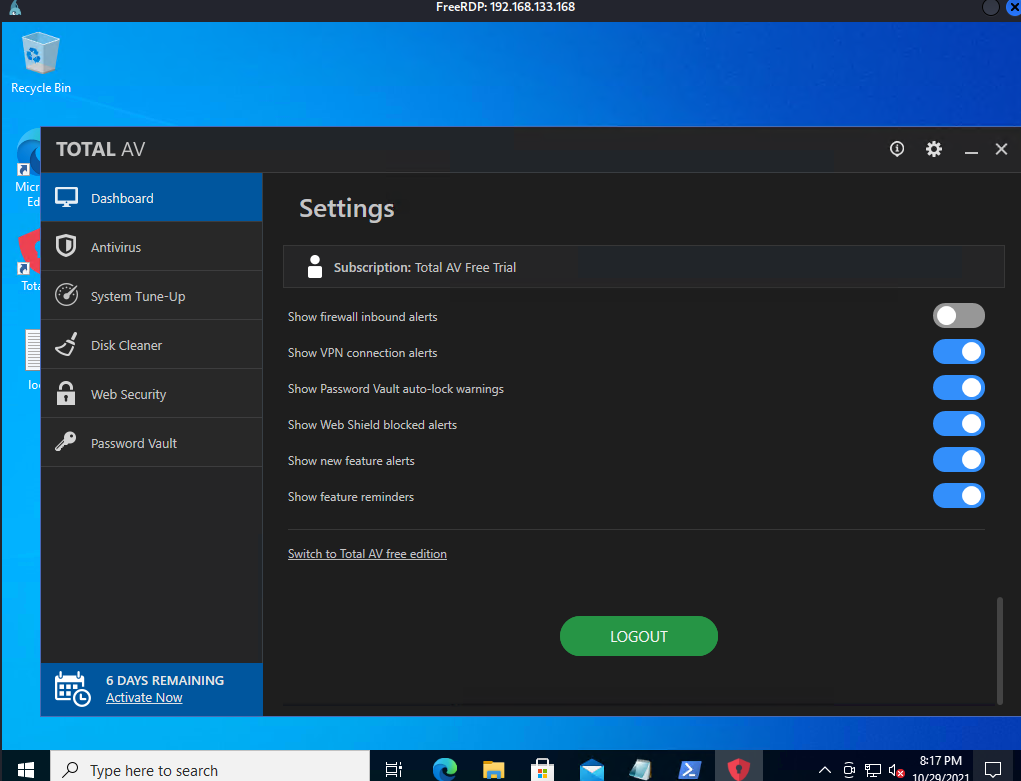Click the subscription user icon
The height and width of the screenshot is (781, 1021).
click(x=315, y=266)
